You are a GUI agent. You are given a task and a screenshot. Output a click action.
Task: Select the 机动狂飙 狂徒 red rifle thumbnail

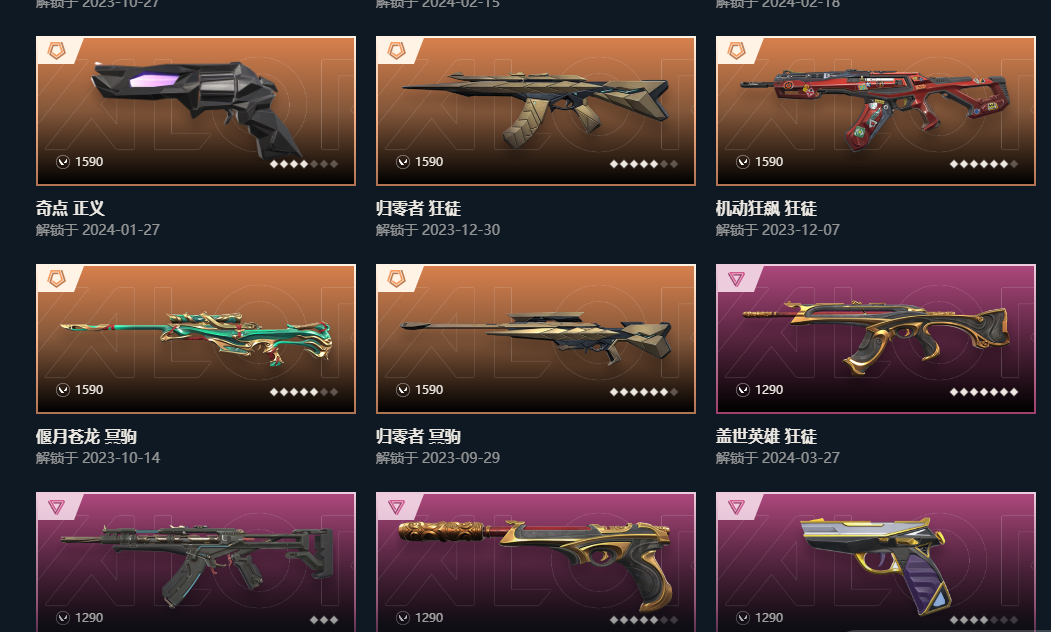[875, 111]
